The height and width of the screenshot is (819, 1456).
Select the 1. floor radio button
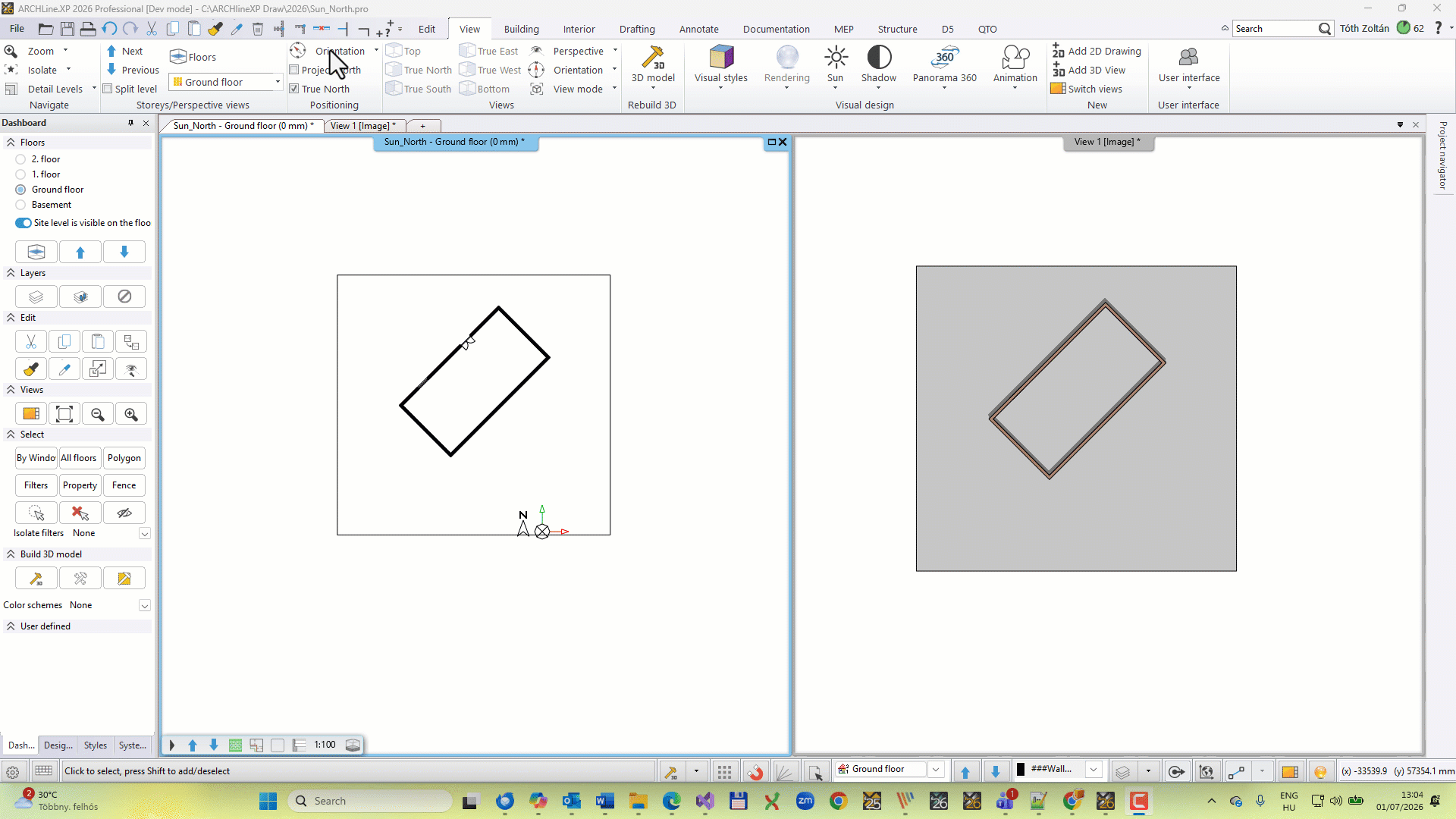[x=20, y=174]
